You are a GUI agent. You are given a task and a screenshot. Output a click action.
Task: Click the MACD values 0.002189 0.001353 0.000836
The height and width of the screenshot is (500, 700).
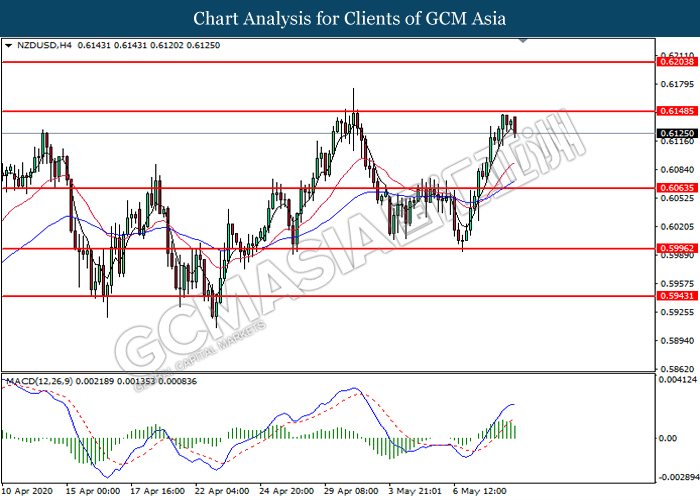136,381
